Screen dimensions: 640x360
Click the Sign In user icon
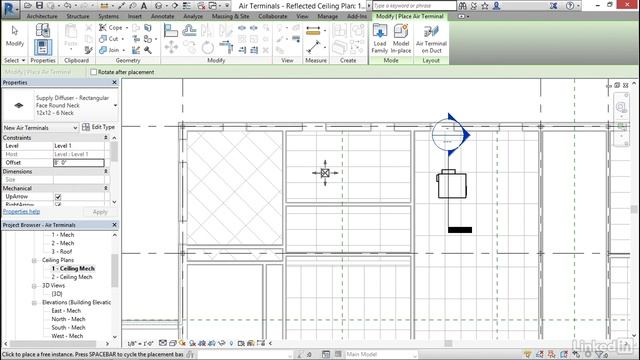(x=496, y=6)
